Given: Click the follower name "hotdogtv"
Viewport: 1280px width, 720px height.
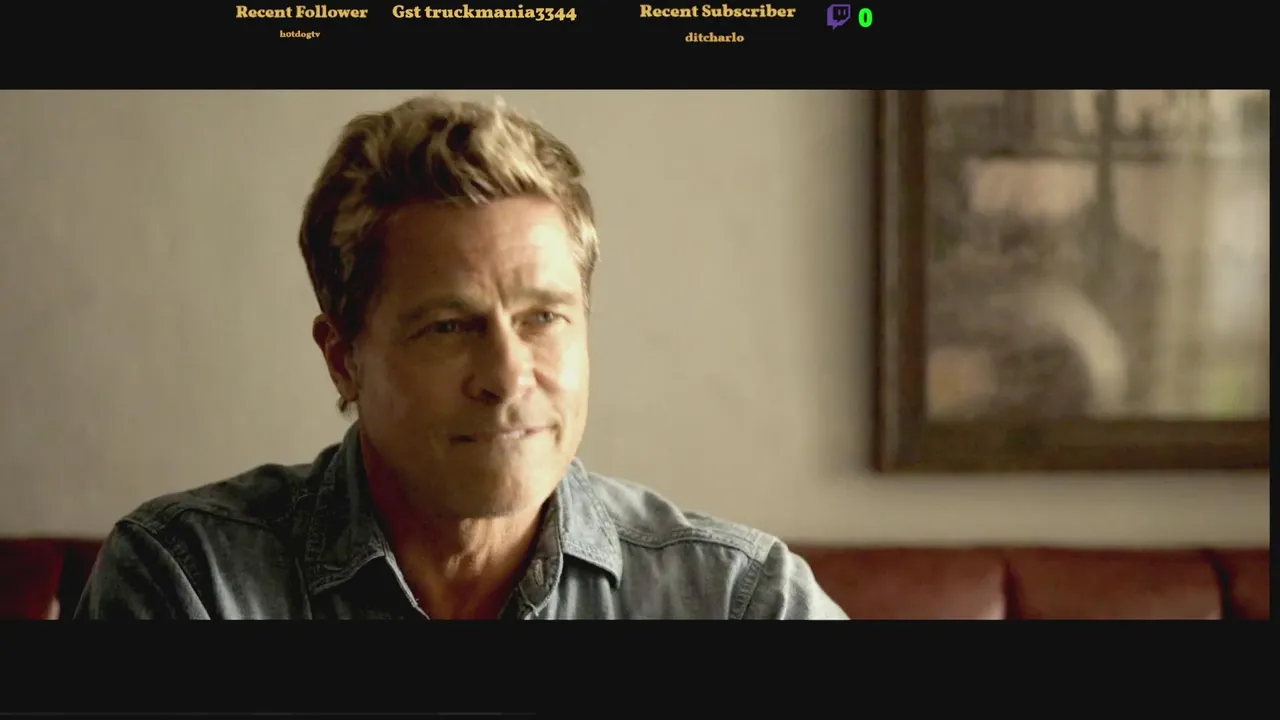Looking at the screenshot, I should [300, 34].
